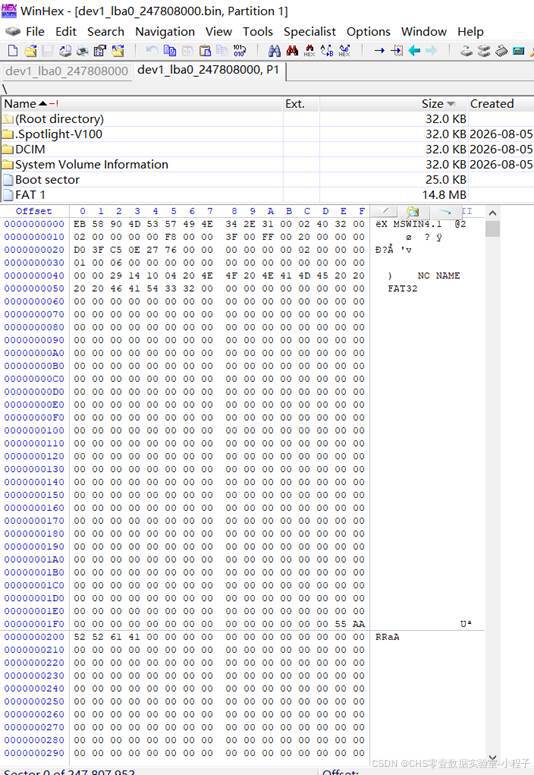Open the Options menu
Image resolution: width=534 pixels, height=775 pixels.
pos(368,32)
